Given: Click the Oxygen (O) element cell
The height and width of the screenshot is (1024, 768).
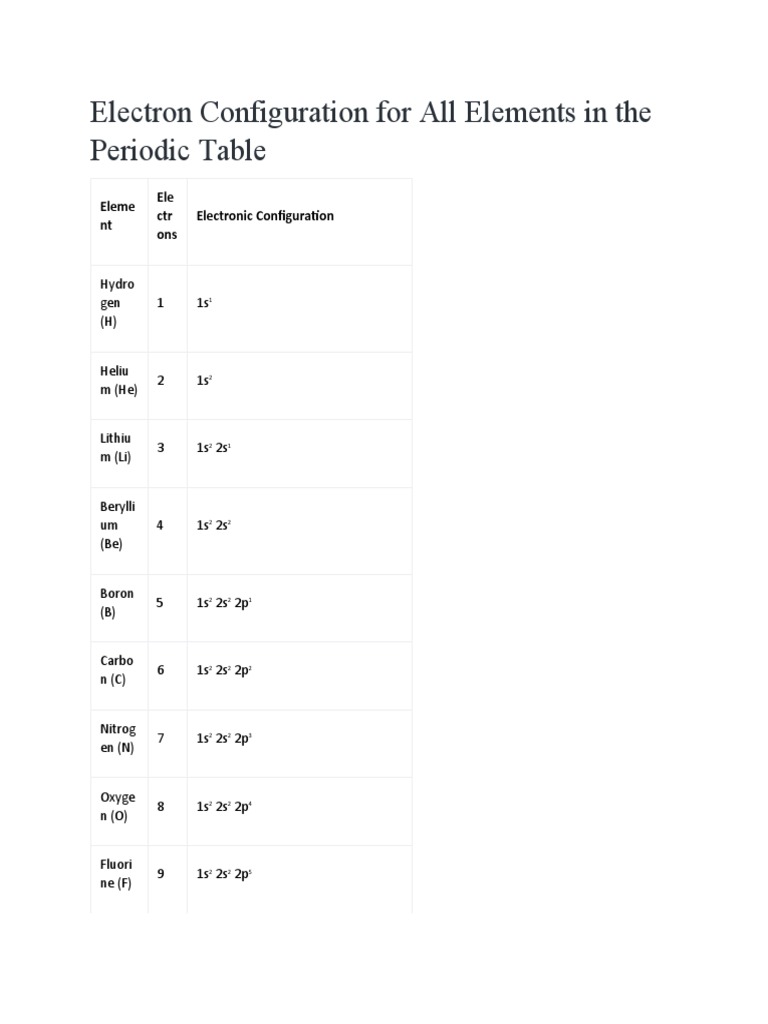Looking at the screenshot, I should [x=117, y=806].
